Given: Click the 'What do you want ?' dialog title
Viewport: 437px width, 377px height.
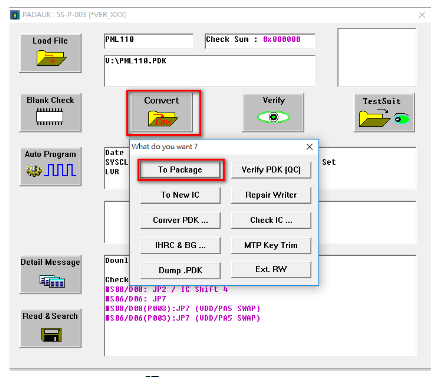Looking at the screenshot, I should 164,147.
